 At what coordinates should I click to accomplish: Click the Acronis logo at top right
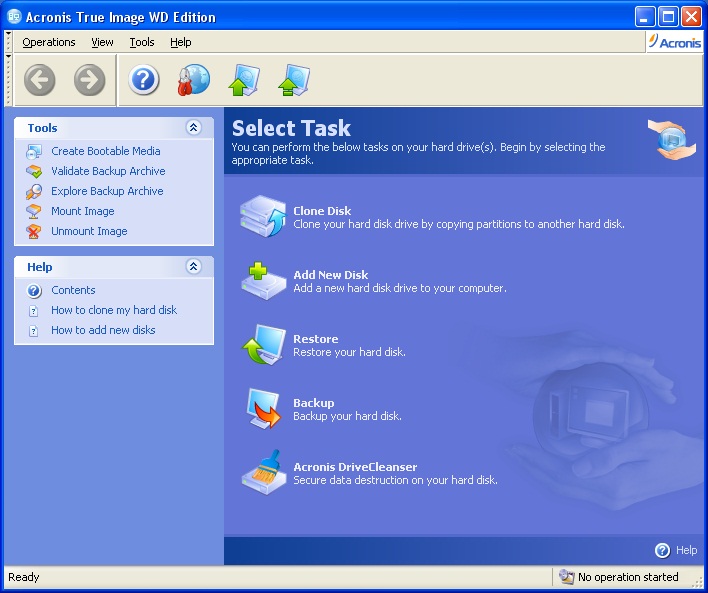pos(675,42)
